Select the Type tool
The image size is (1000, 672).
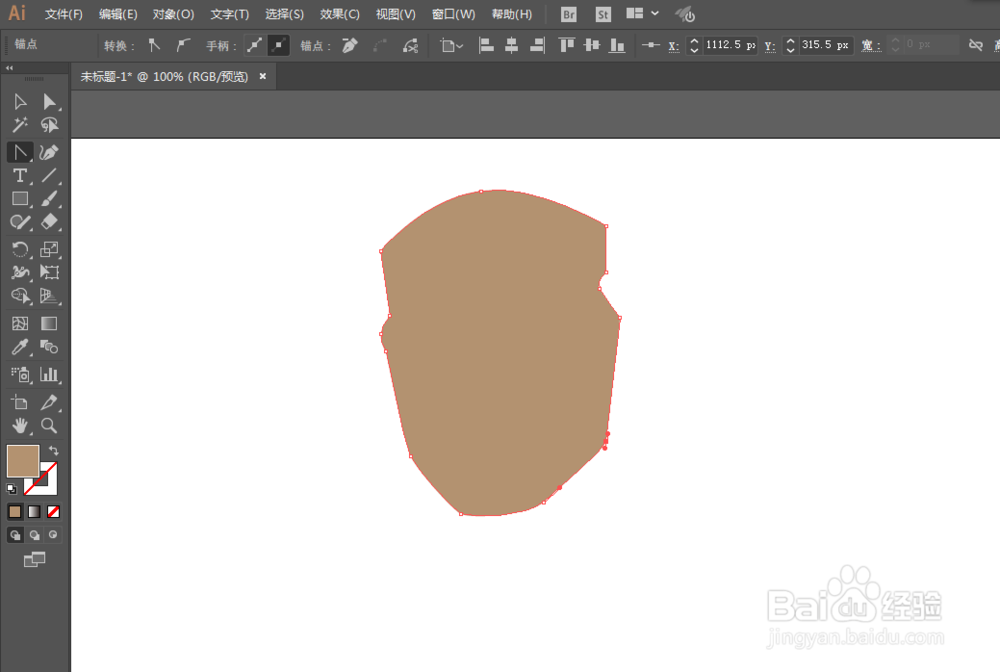[x=18, y=175]
